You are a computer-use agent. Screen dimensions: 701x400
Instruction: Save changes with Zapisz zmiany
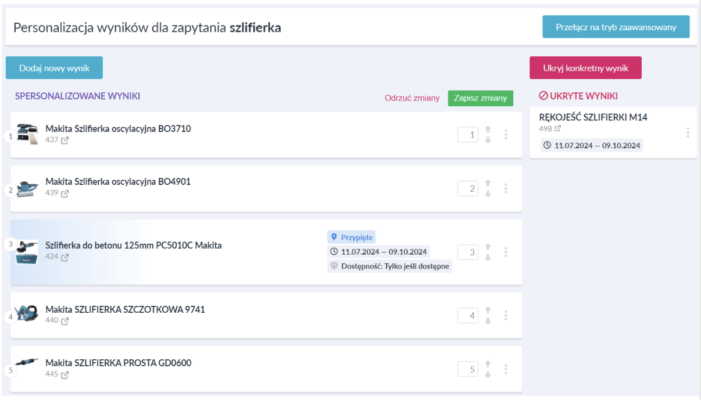tap(480, 98)
